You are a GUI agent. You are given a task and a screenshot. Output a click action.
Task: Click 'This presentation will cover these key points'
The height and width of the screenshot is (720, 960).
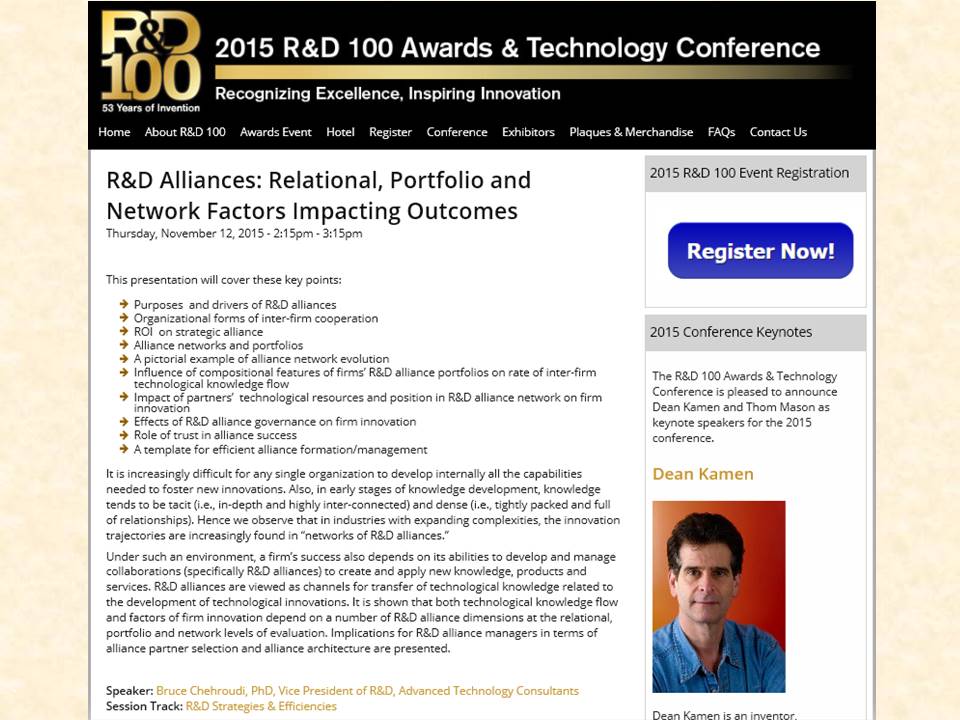pyautogui.click(x=223, y=280)
